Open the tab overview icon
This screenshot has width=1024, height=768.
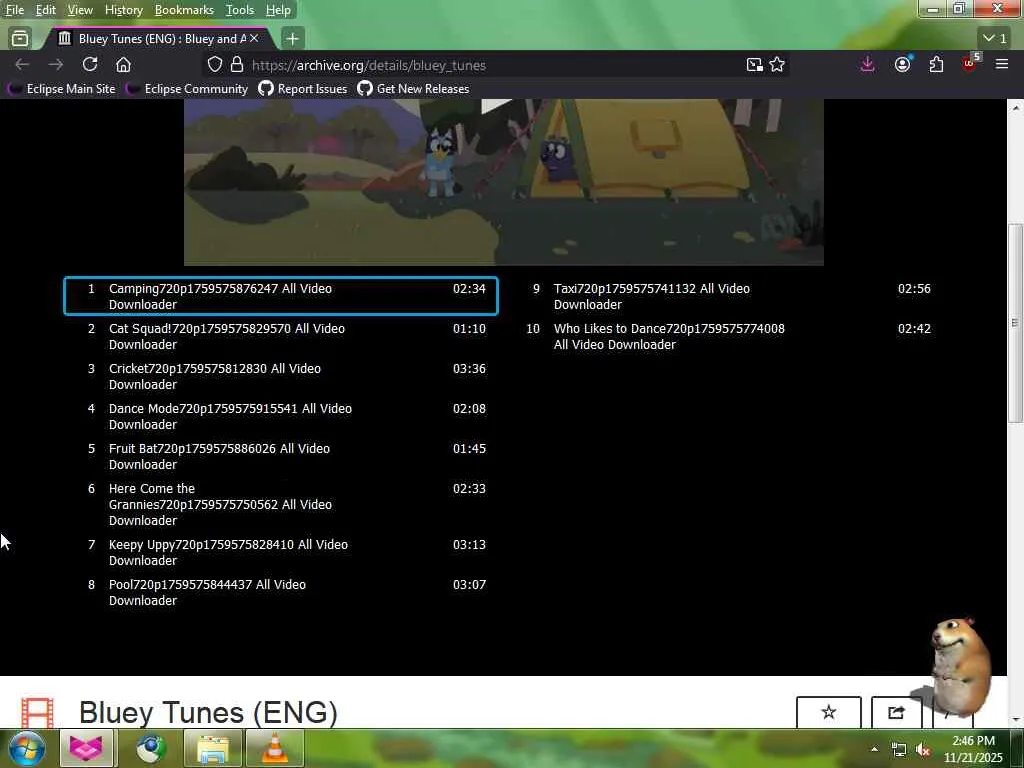[x=20, y=39]
